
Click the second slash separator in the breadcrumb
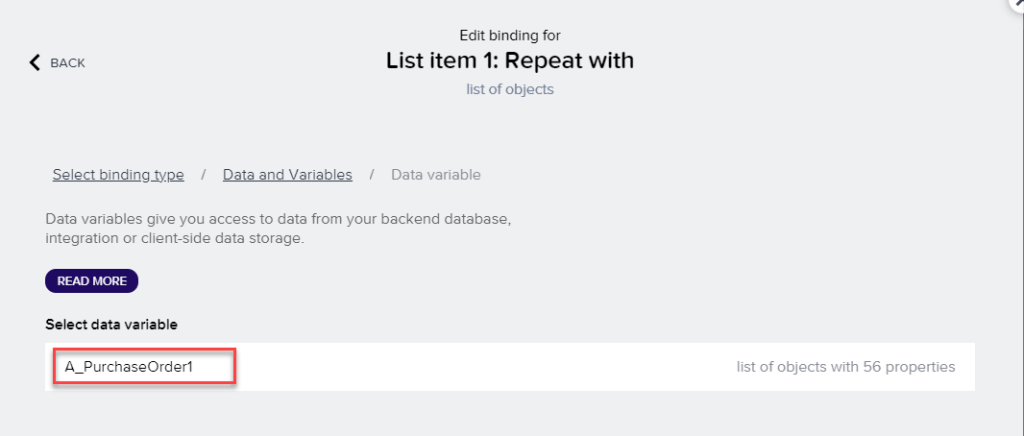coord(371,175)
